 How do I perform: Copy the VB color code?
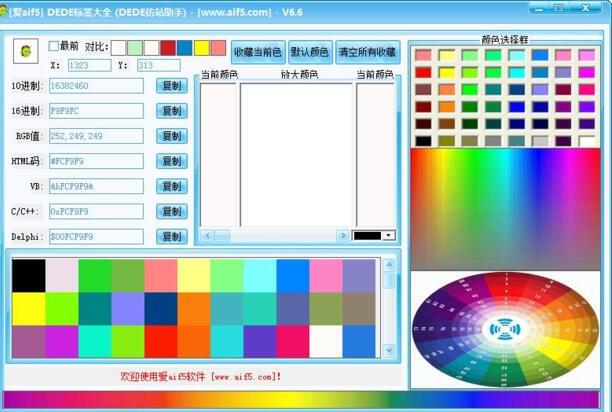[x=172, y=186]
